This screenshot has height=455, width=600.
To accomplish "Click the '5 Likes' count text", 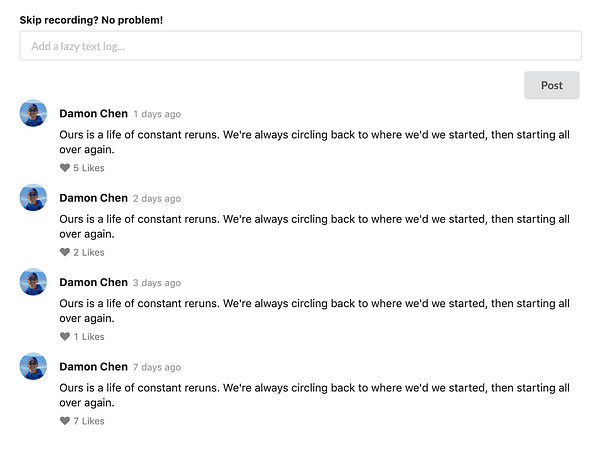I will point(89,168).
